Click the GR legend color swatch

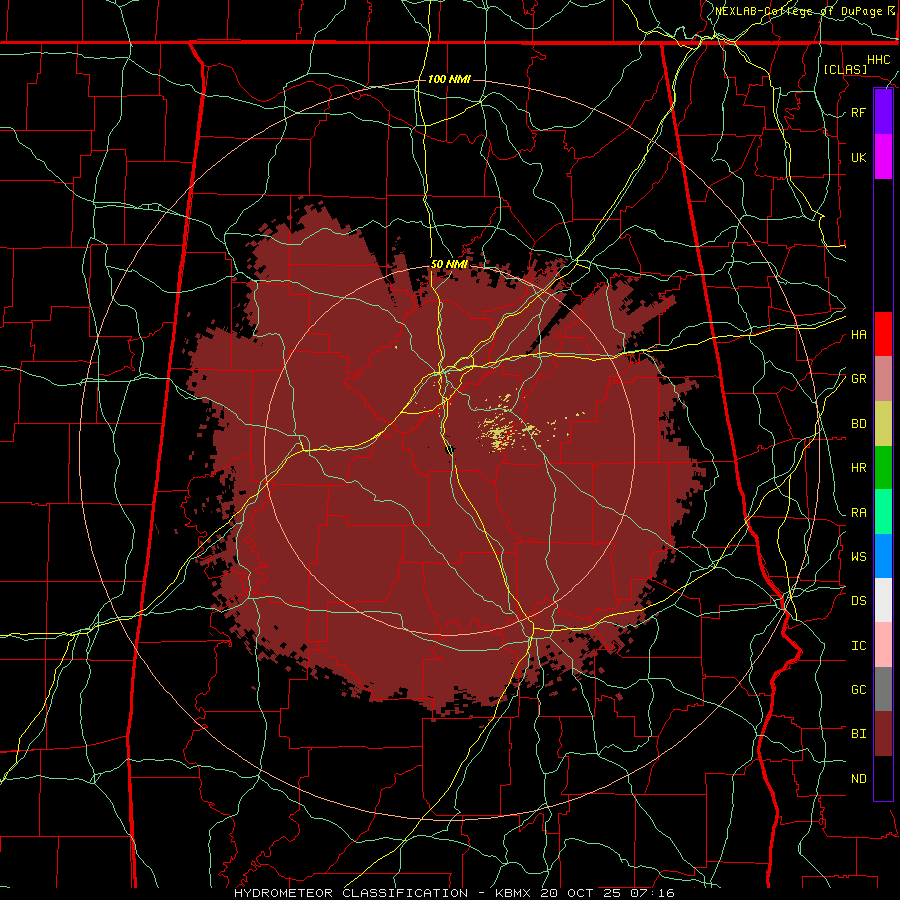[x=883, y=379]
